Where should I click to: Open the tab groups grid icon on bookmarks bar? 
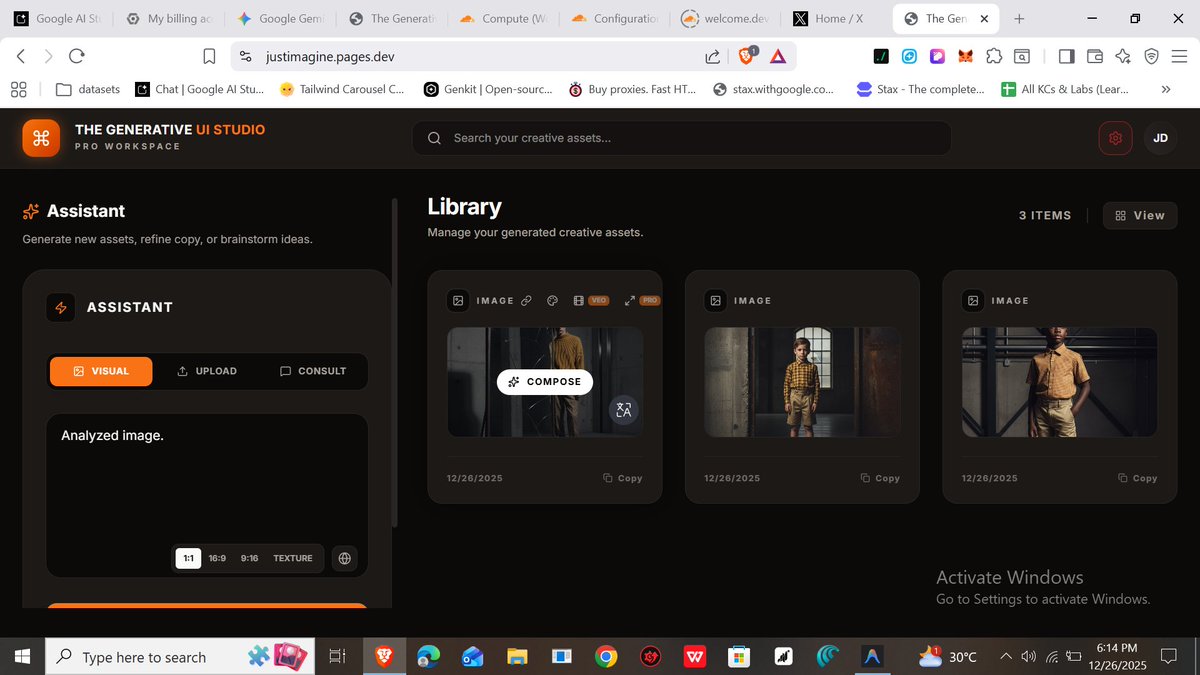(18, 89)
